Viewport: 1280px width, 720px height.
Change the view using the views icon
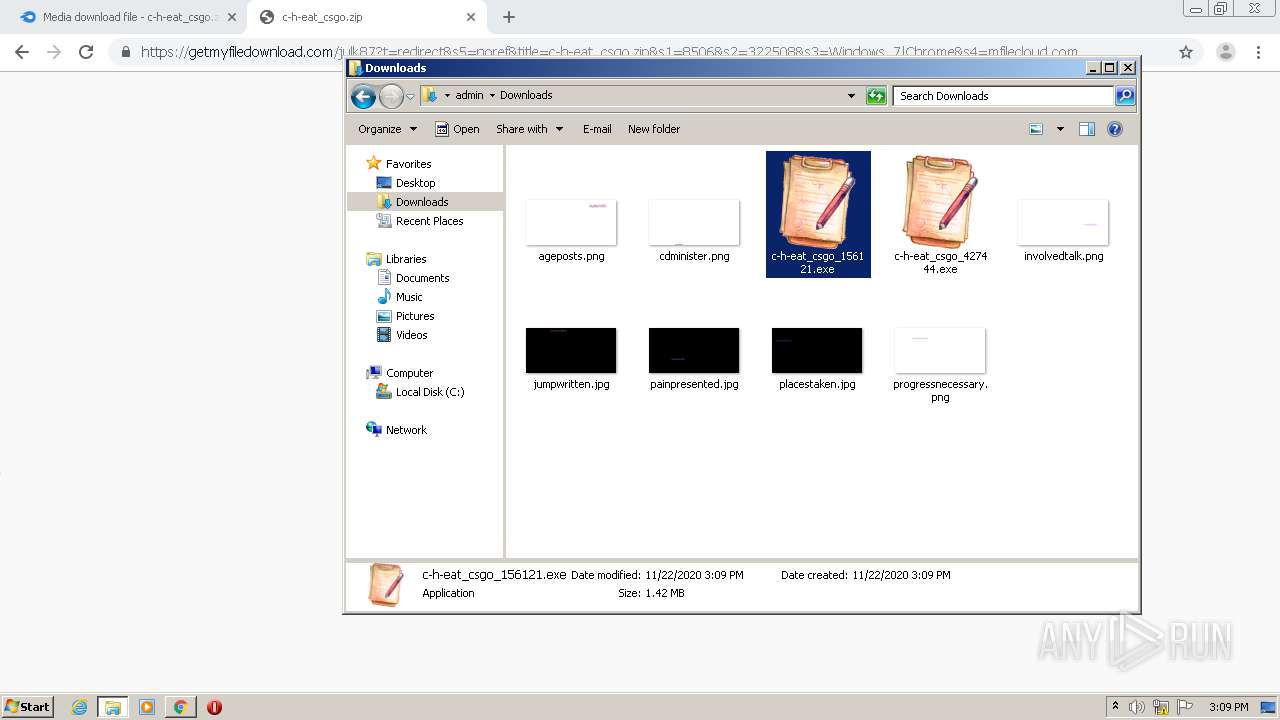(1036, 129)
